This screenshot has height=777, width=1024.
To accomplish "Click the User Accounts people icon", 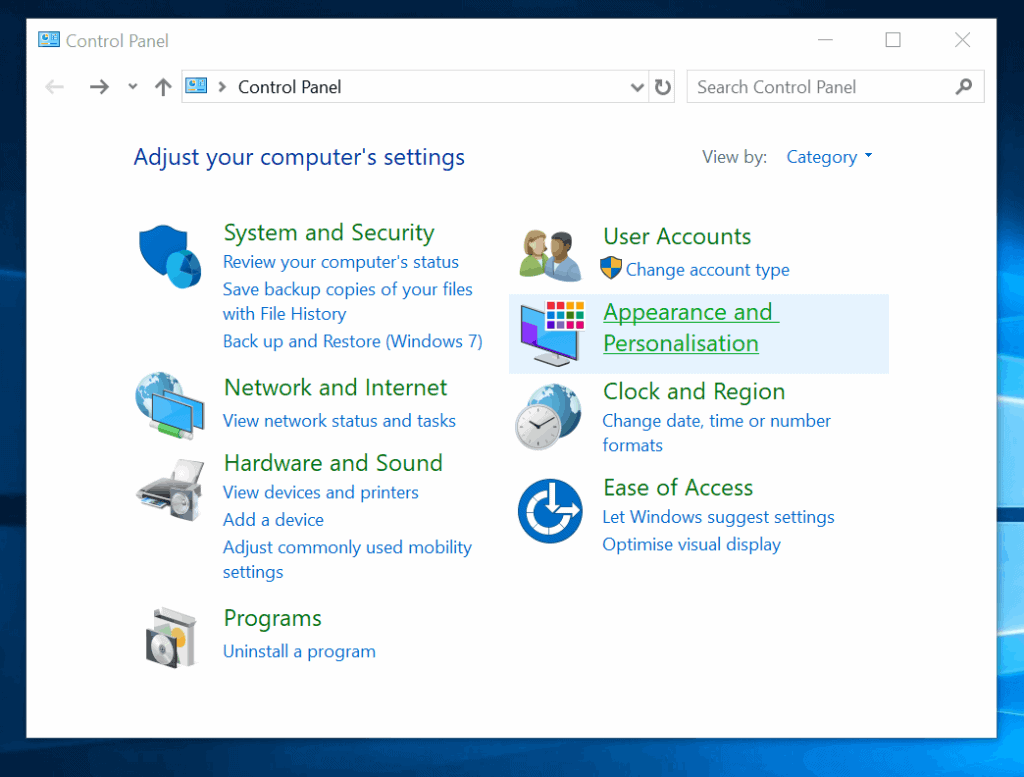I will pos(550,255).
